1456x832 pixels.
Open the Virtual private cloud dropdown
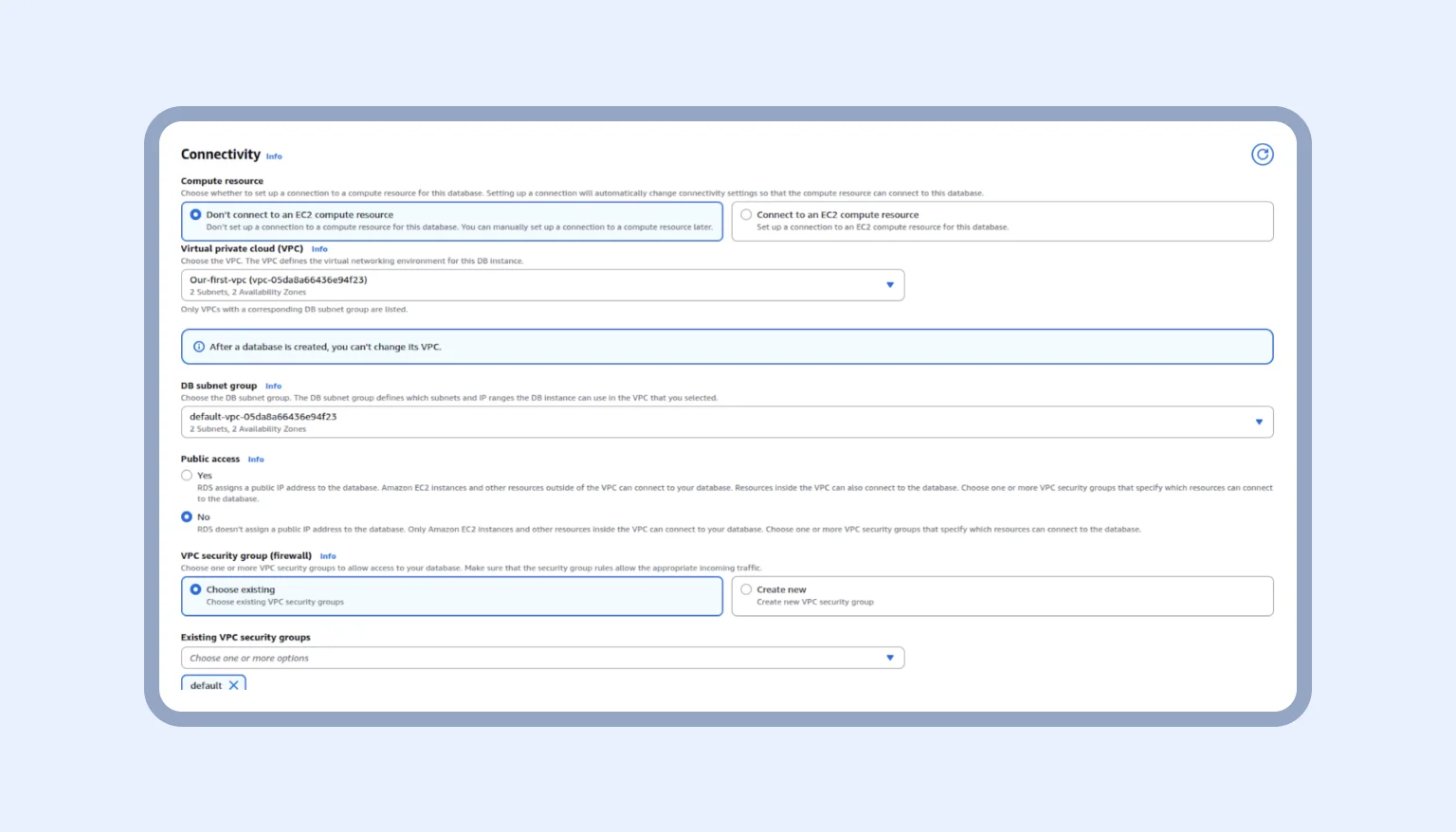[542, 284]
